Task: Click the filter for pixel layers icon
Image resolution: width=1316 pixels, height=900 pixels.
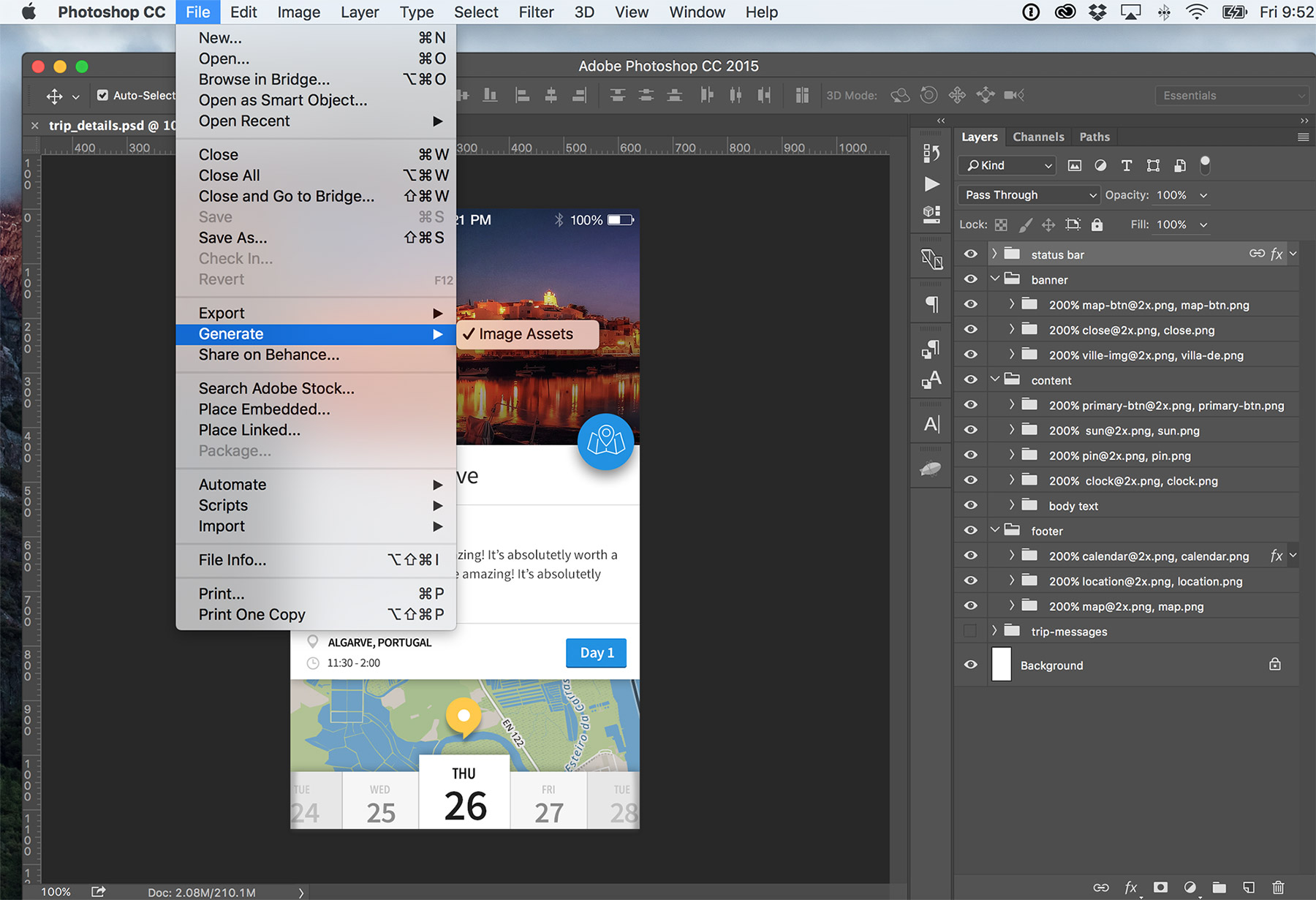Action: click(x=1074, y=165)
